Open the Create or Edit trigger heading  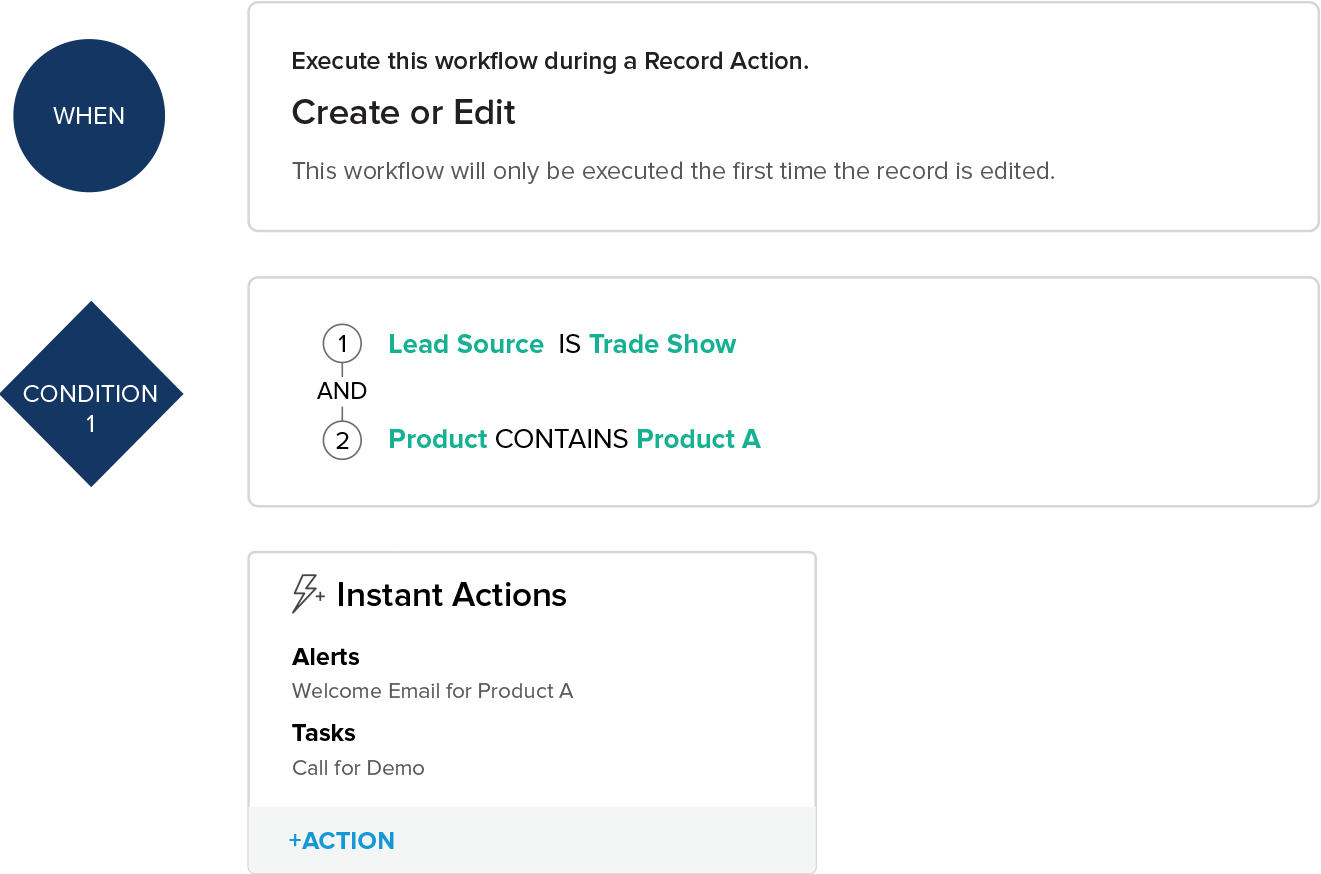(404, 113)
